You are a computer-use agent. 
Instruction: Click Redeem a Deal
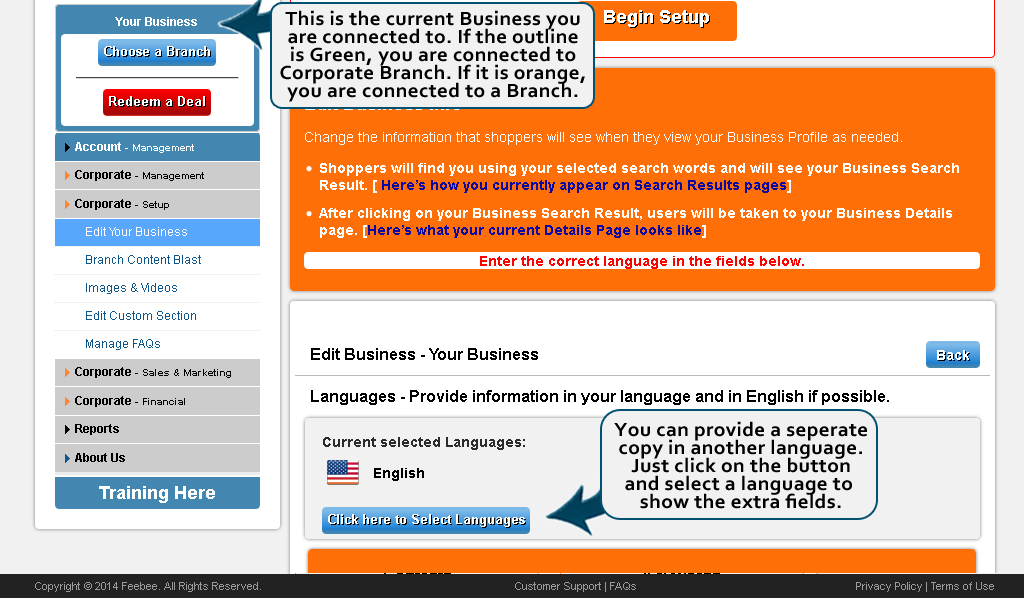(156, 101)
